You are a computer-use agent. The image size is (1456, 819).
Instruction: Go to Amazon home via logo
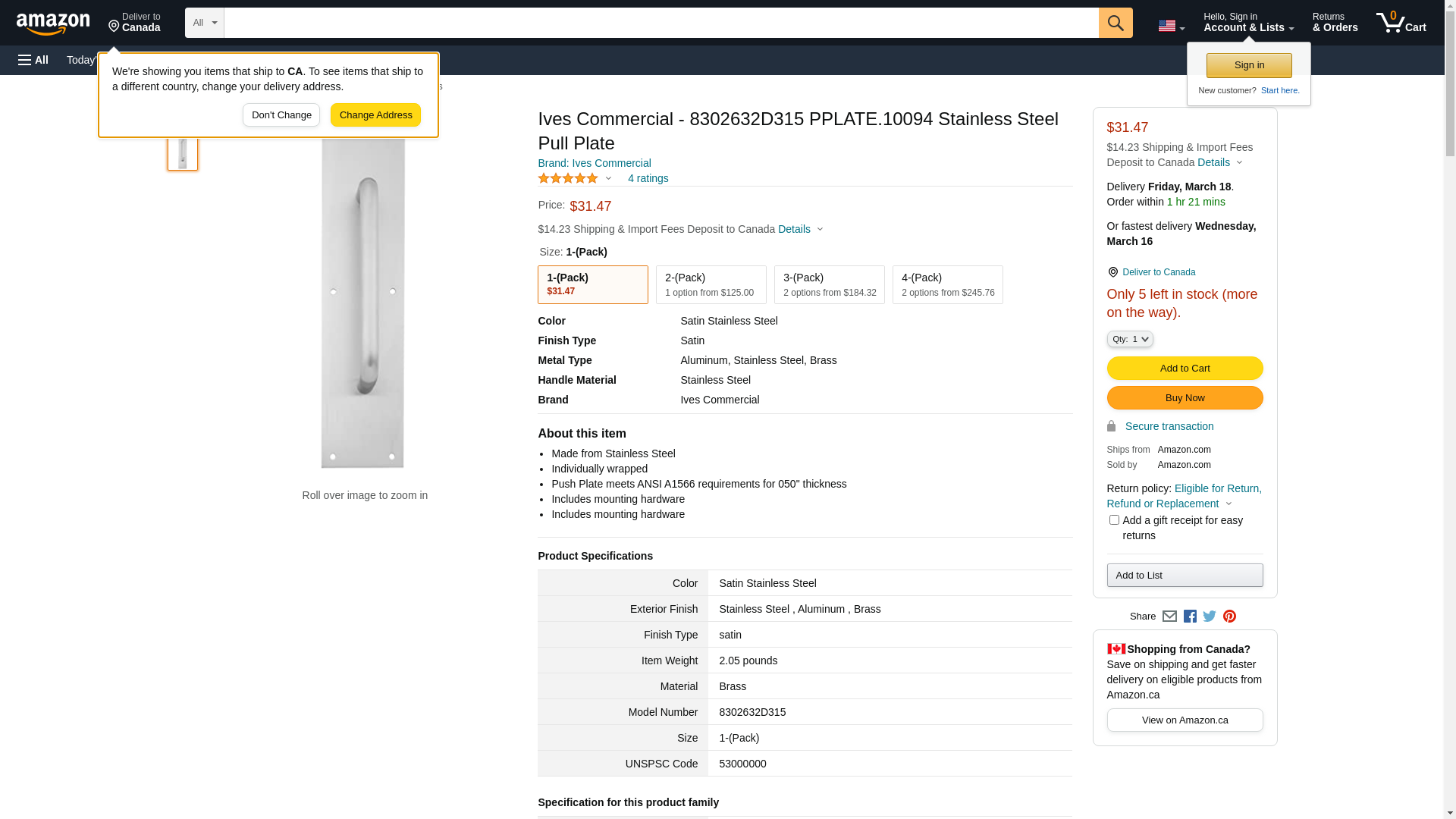pos(53,24)
